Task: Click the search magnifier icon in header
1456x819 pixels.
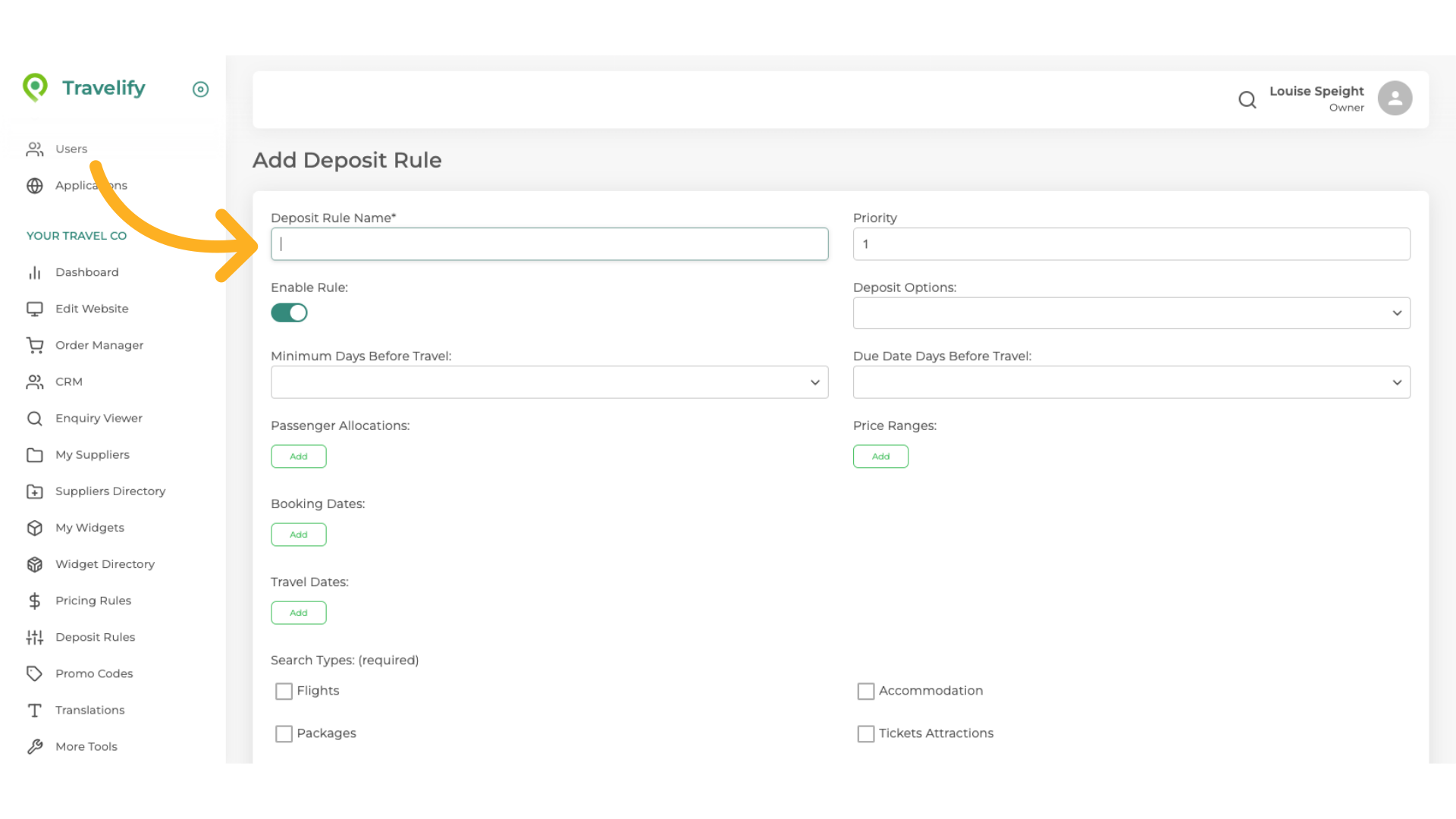Action: point(1247,99)
